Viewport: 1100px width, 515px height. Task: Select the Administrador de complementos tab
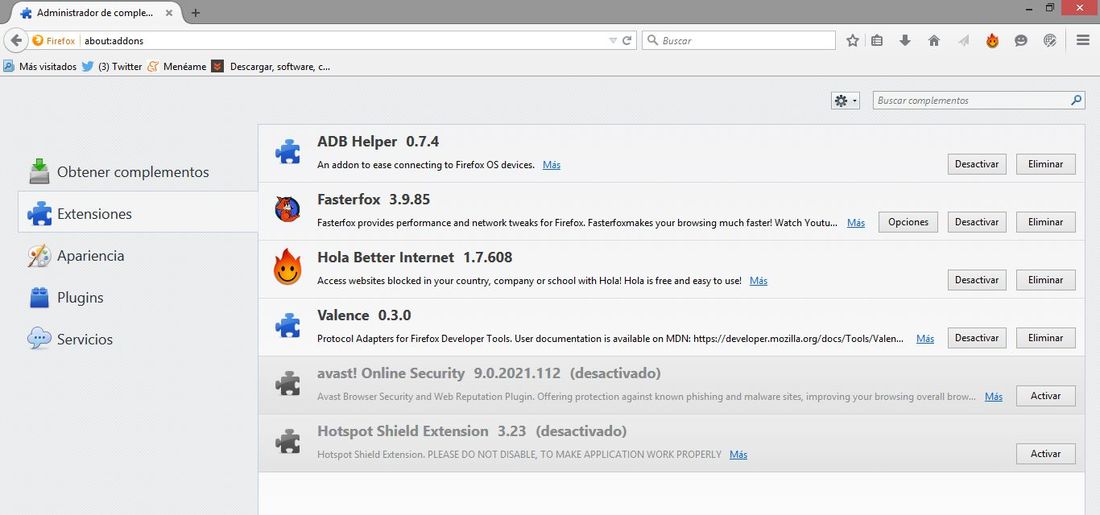click(x=96, y=13)
